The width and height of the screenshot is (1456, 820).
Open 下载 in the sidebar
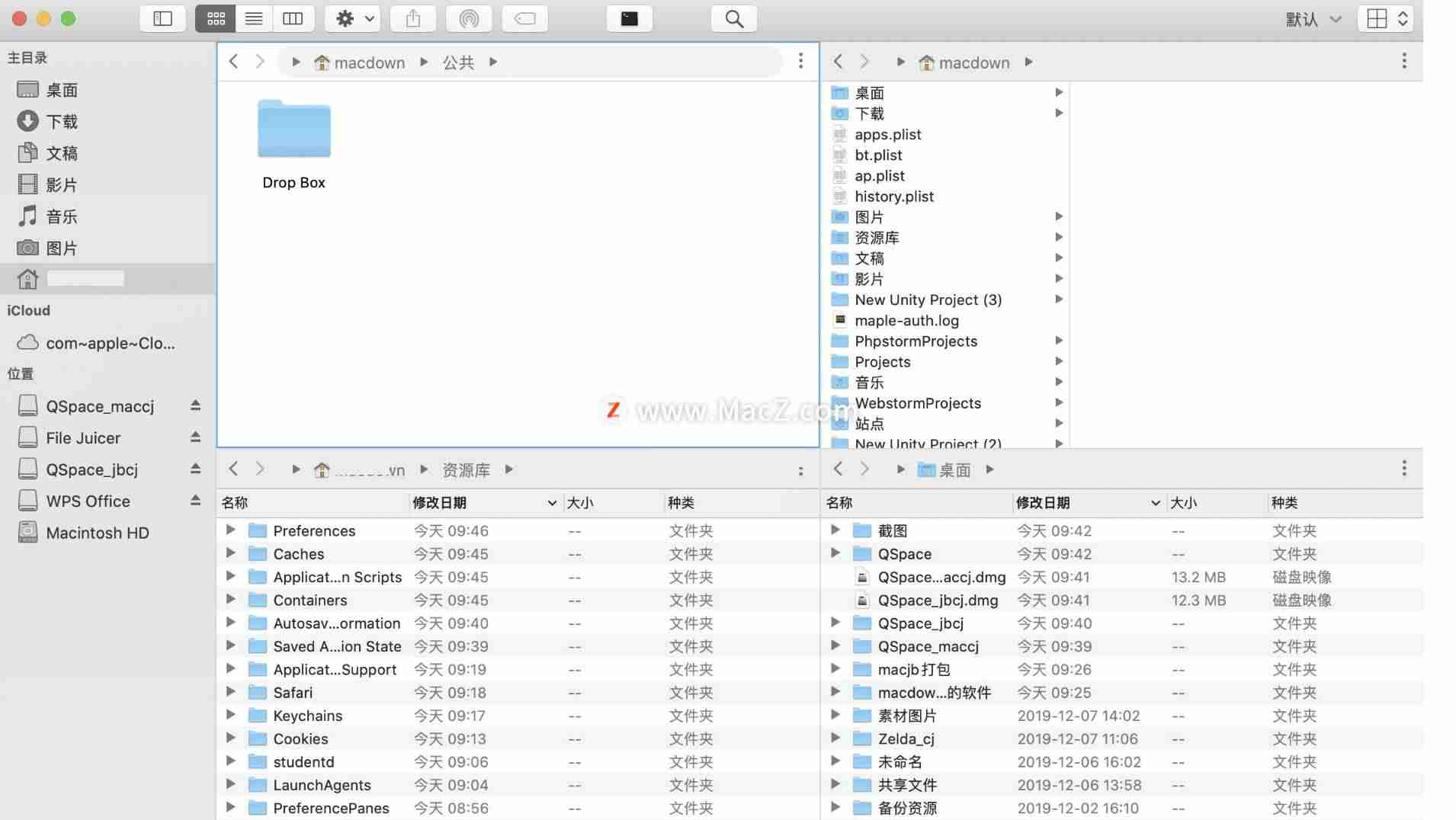tap(107, 121)
